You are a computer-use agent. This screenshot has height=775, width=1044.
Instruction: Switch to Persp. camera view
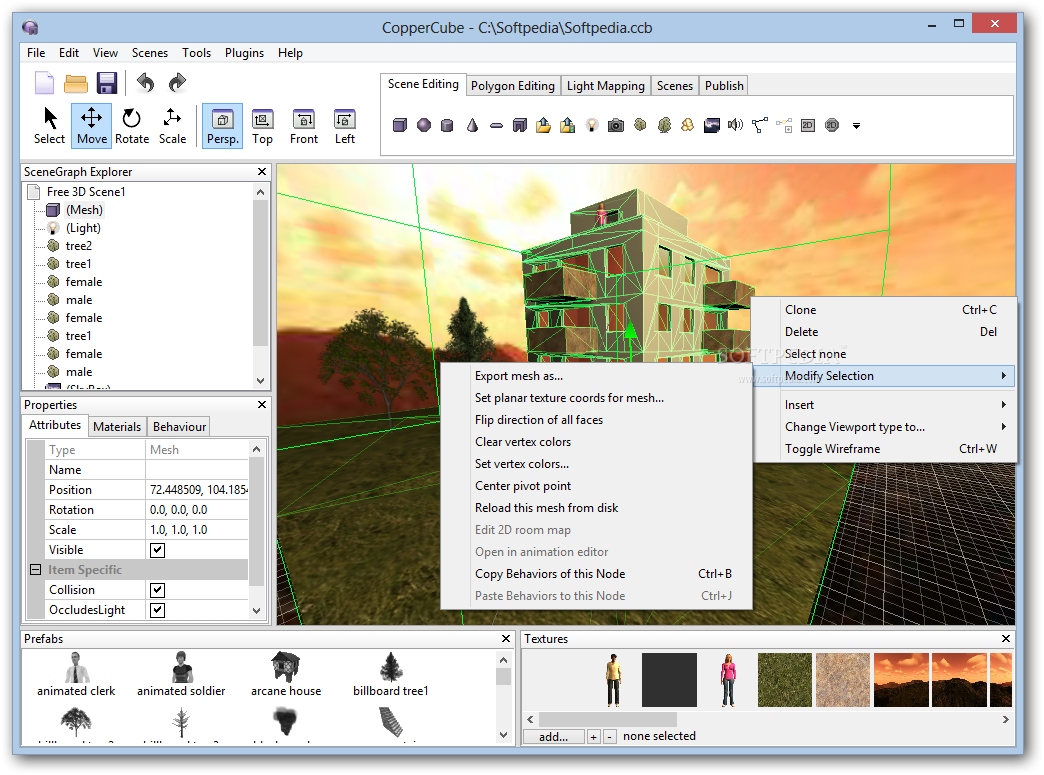point(222,126)
